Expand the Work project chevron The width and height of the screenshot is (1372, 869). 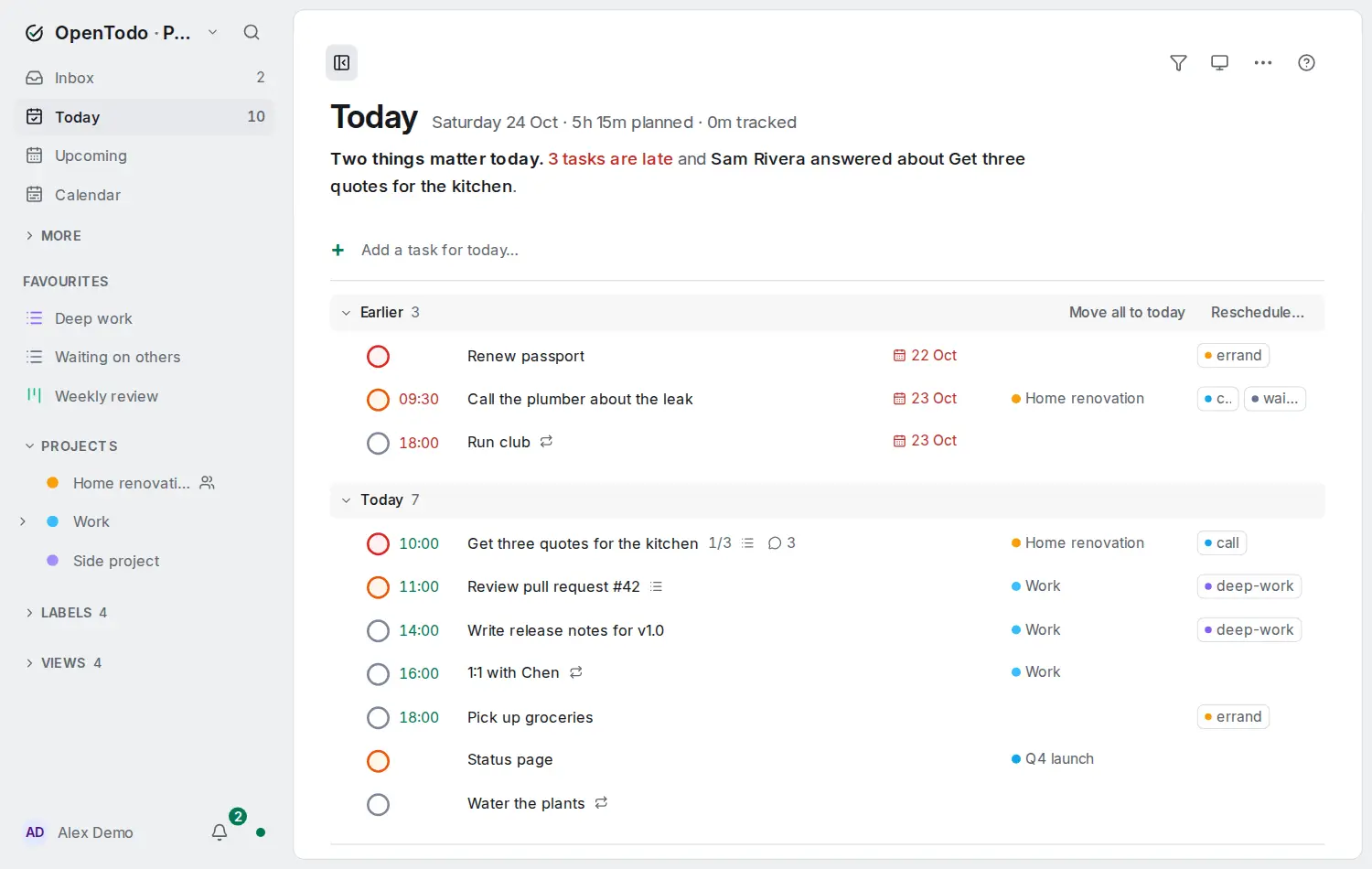pyautogui.click(x=23, y=521)
